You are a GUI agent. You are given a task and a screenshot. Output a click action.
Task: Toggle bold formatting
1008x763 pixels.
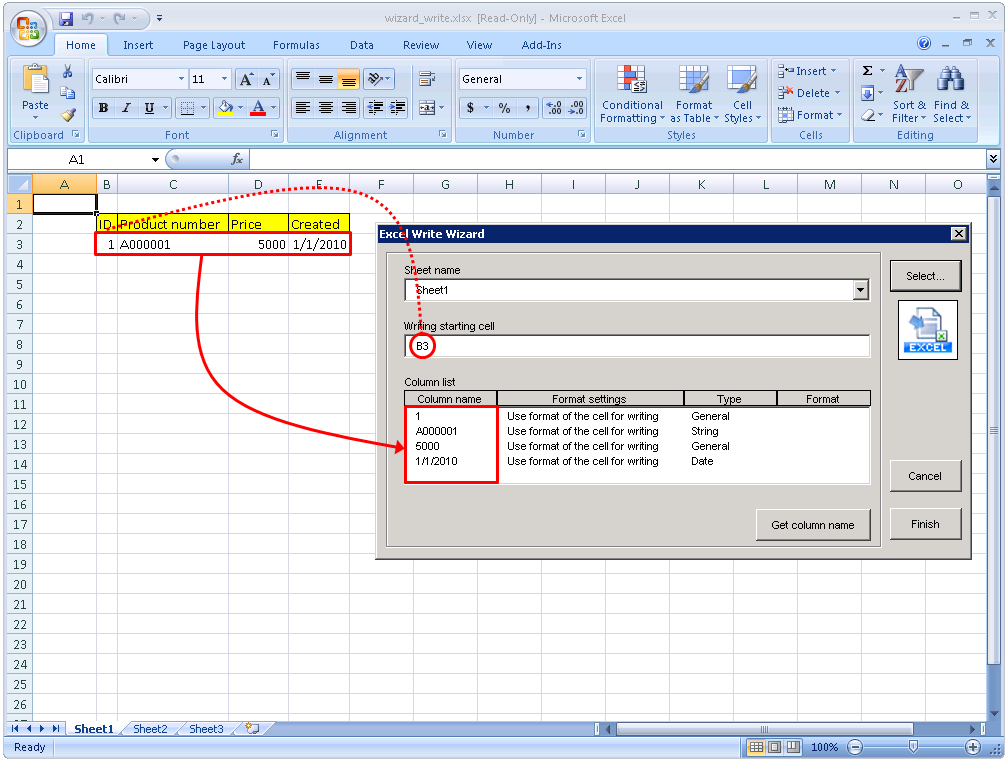tap(104, 106)
